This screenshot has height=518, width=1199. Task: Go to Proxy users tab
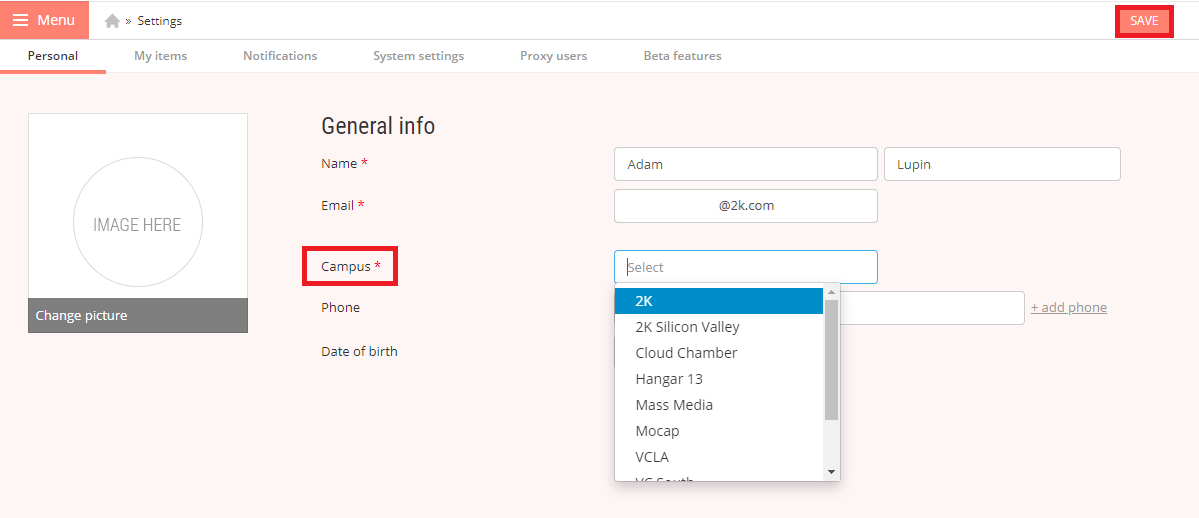click(x=554, y=56)
